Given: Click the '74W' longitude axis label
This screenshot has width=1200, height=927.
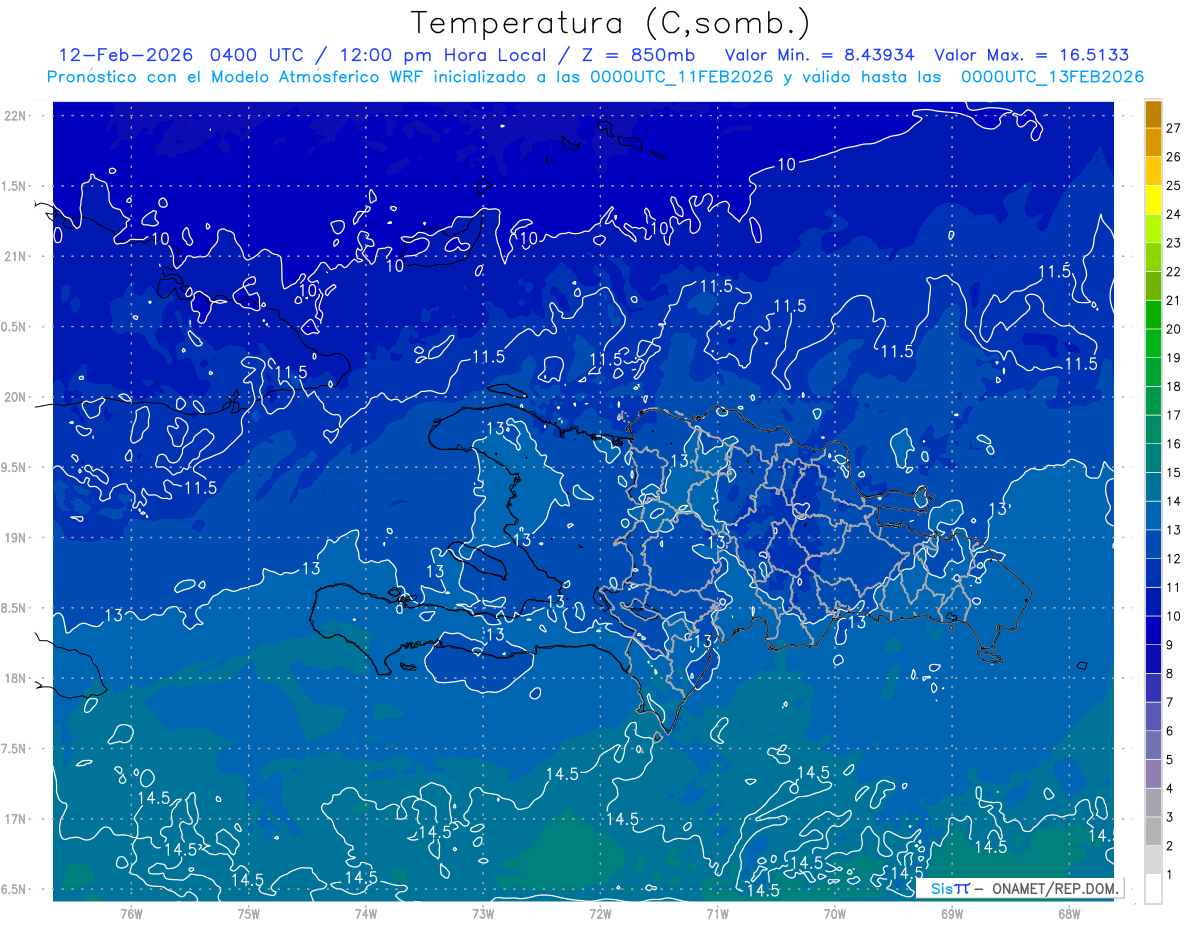Looking at the screenshot, I should pyautogui.click(x=365, y=914).
